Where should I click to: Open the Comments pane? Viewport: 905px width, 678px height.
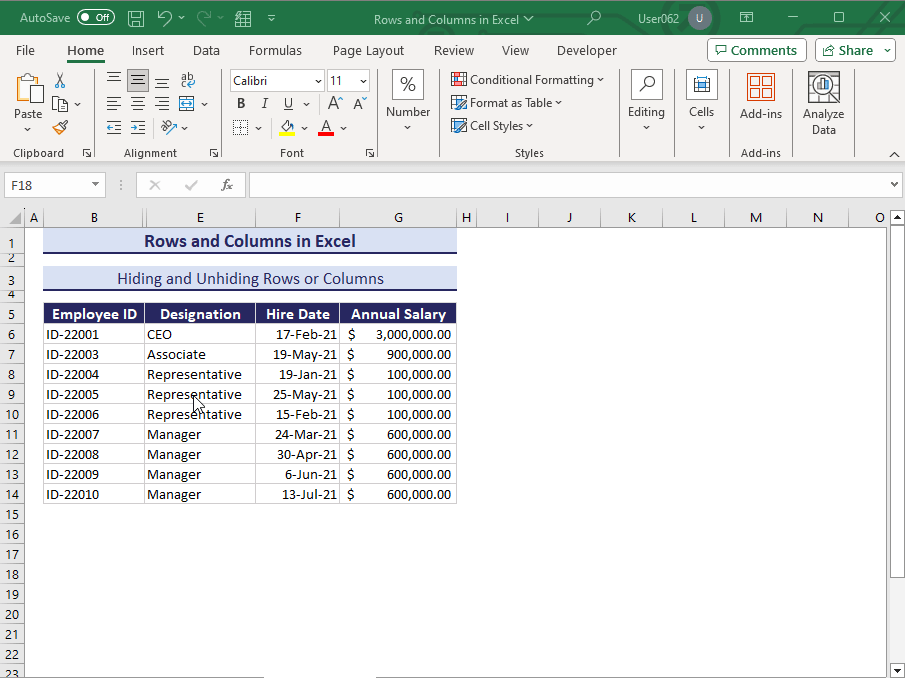point(756,50)
